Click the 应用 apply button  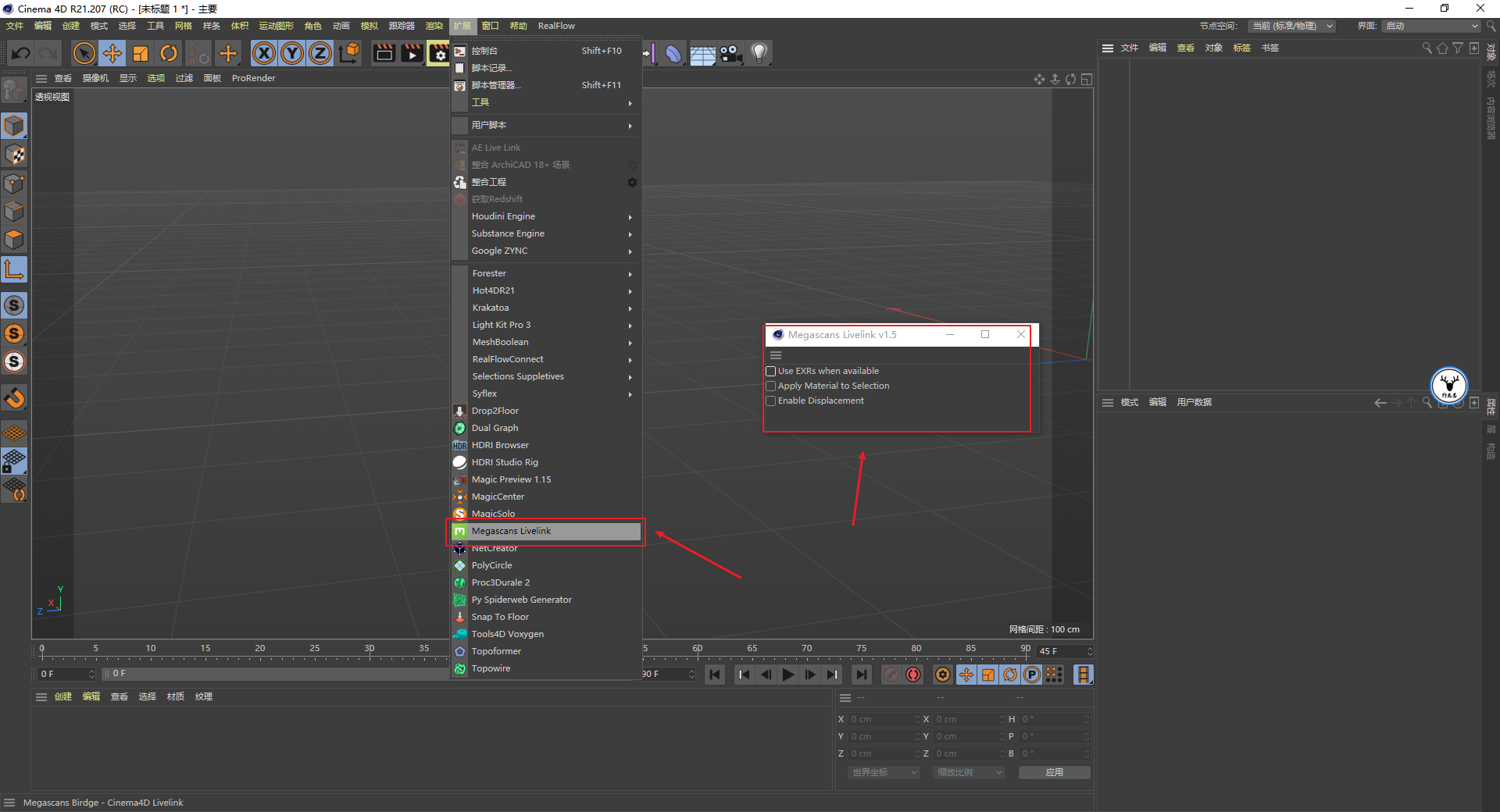pyautogui.click(x=1054, y=772)
